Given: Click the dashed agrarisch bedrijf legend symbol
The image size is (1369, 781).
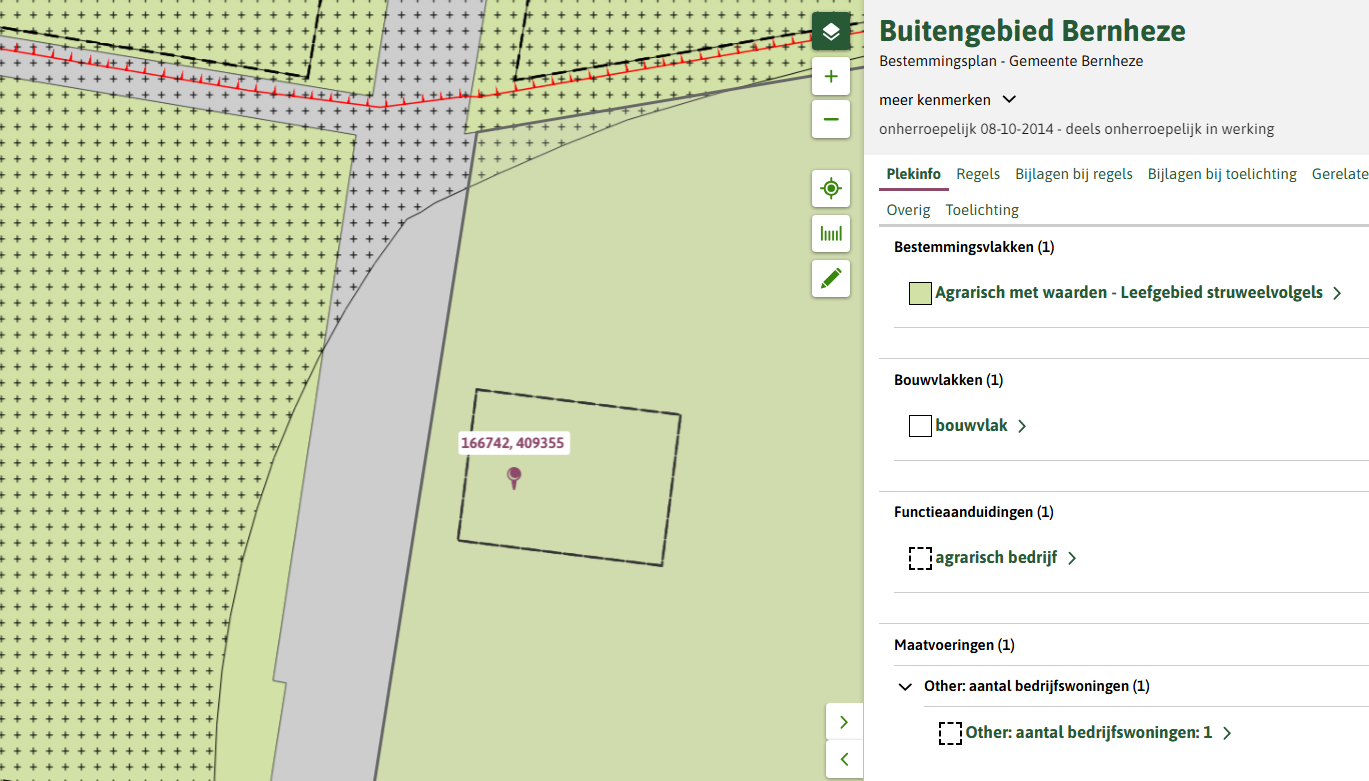Looking at the screenshot, I should tap(920, 558).
